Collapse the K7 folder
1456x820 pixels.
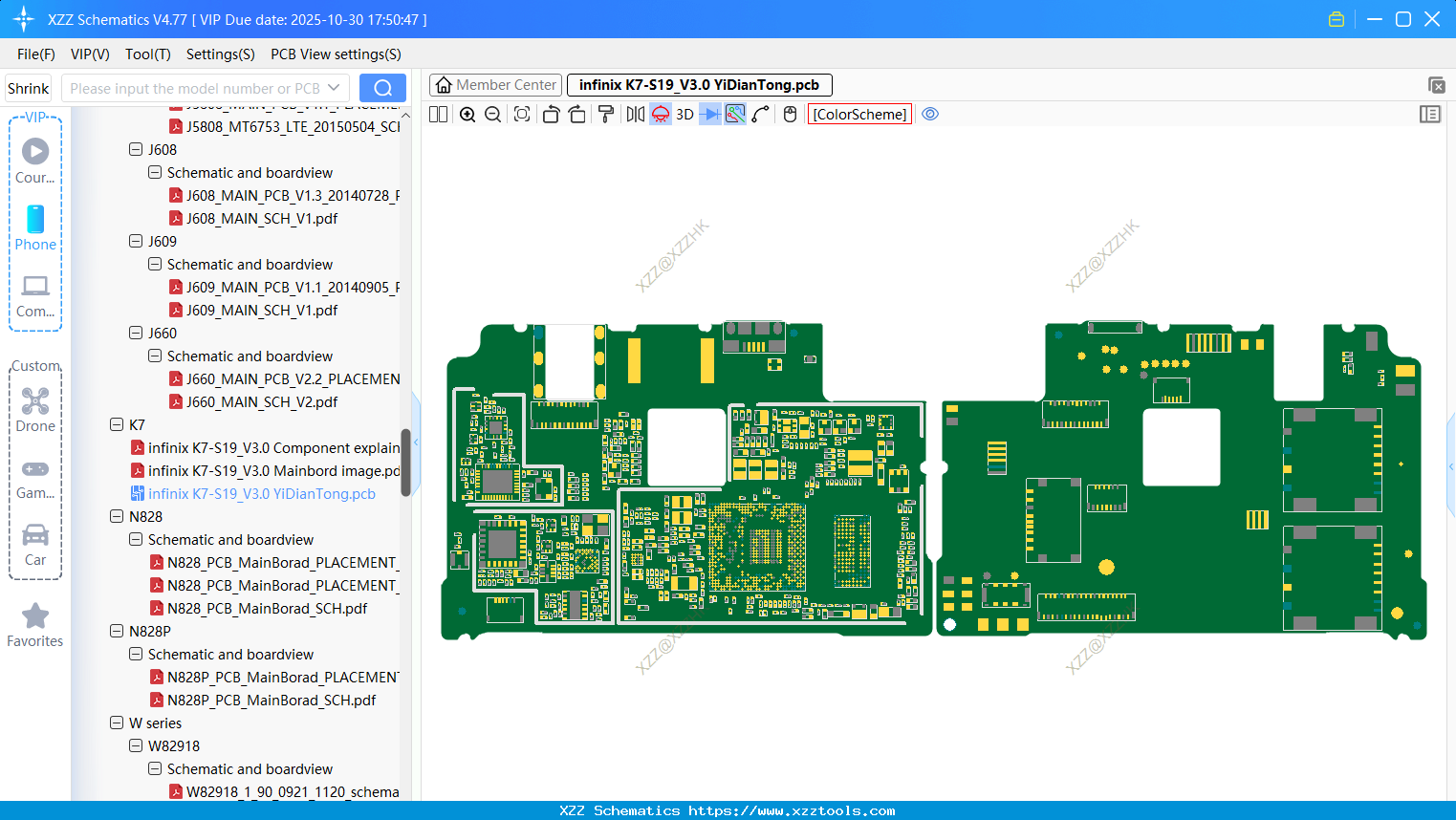coord(117,424)
